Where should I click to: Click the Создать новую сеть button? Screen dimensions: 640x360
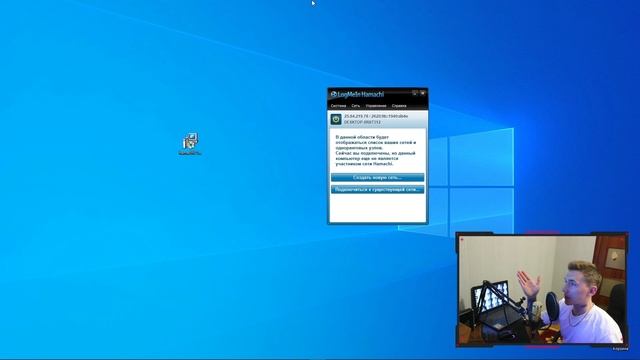click(378, 178)
